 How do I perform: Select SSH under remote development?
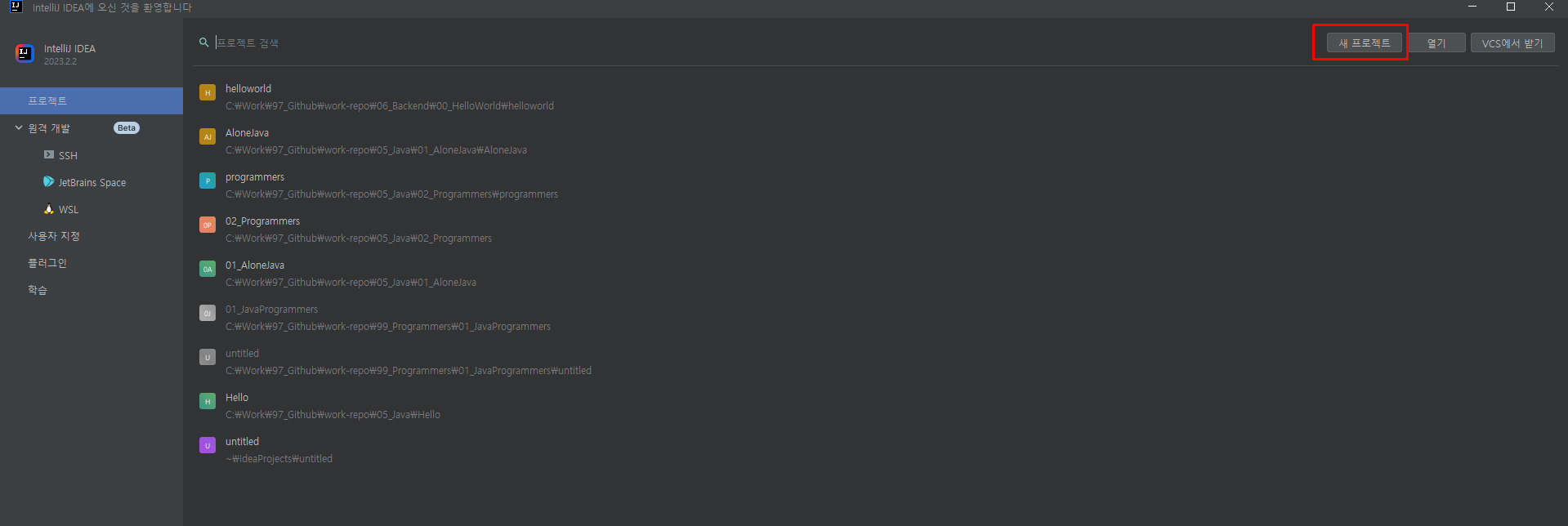coord(68,155)
